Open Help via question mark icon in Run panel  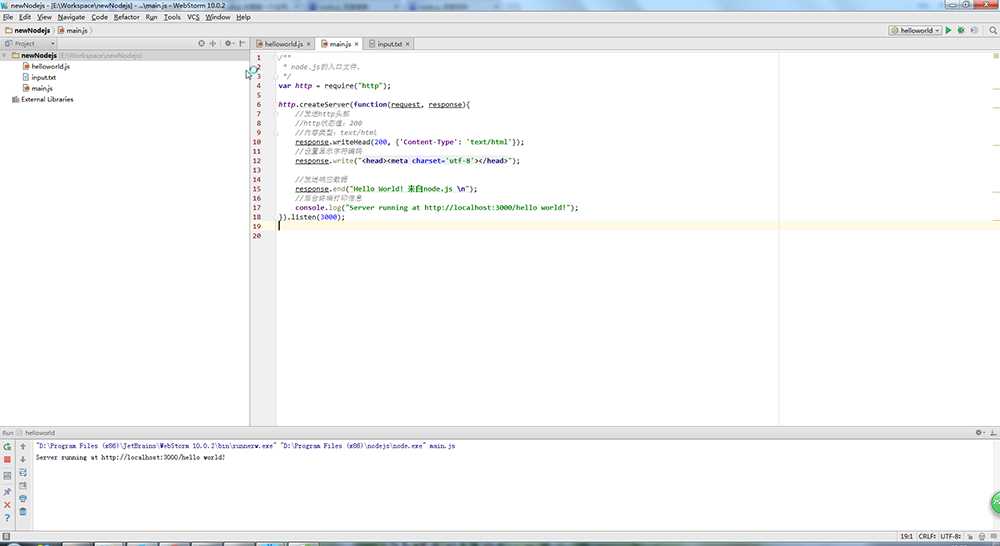(x=7, y=518)
